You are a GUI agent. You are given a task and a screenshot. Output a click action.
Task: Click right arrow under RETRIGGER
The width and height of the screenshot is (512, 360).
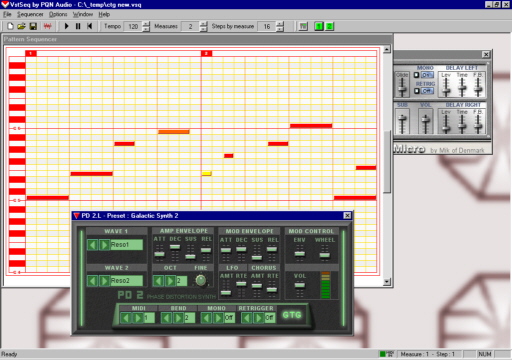(x=258, y=318)
